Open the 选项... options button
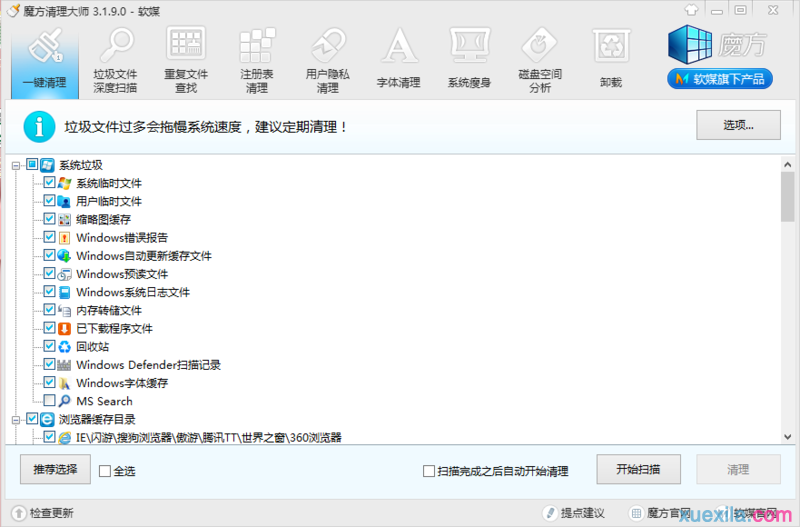 [x=738, y=125]
